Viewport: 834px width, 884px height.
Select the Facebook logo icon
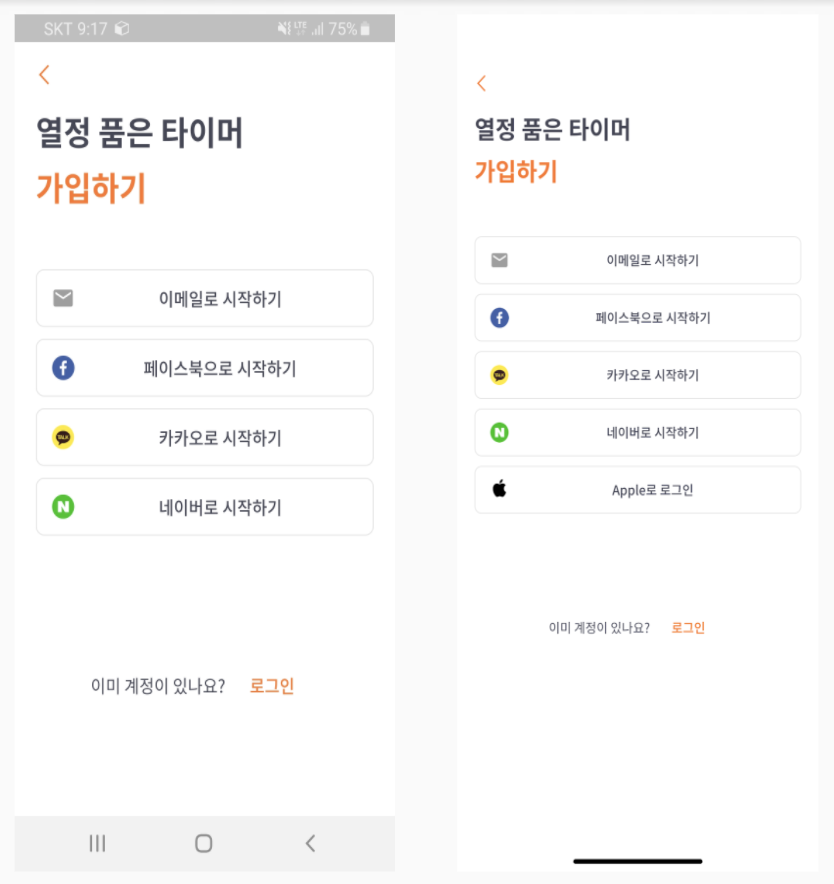point(63,367)
